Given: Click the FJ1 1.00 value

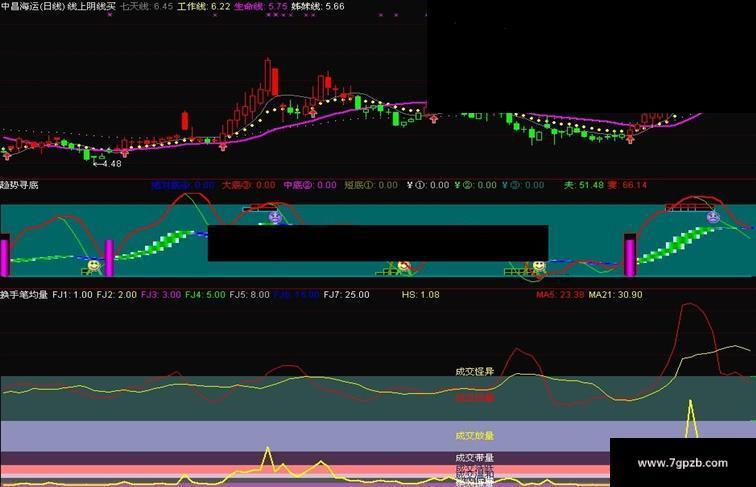Looking at the screenshot, I should pyautogui.click(x=72, y=295).
